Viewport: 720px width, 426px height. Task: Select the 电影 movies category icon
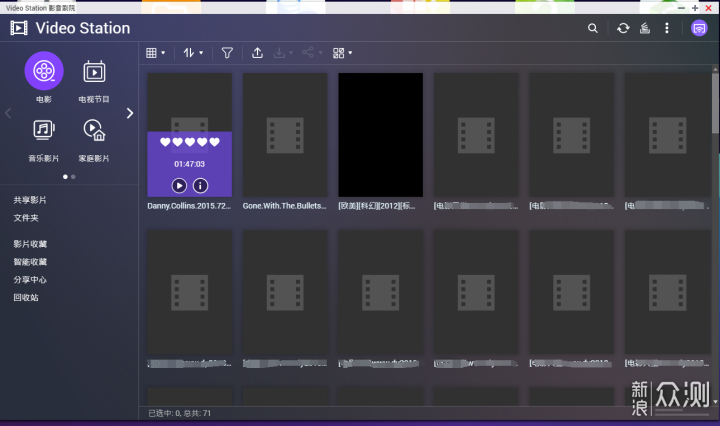pyautogui.click(x=44, y=71)
